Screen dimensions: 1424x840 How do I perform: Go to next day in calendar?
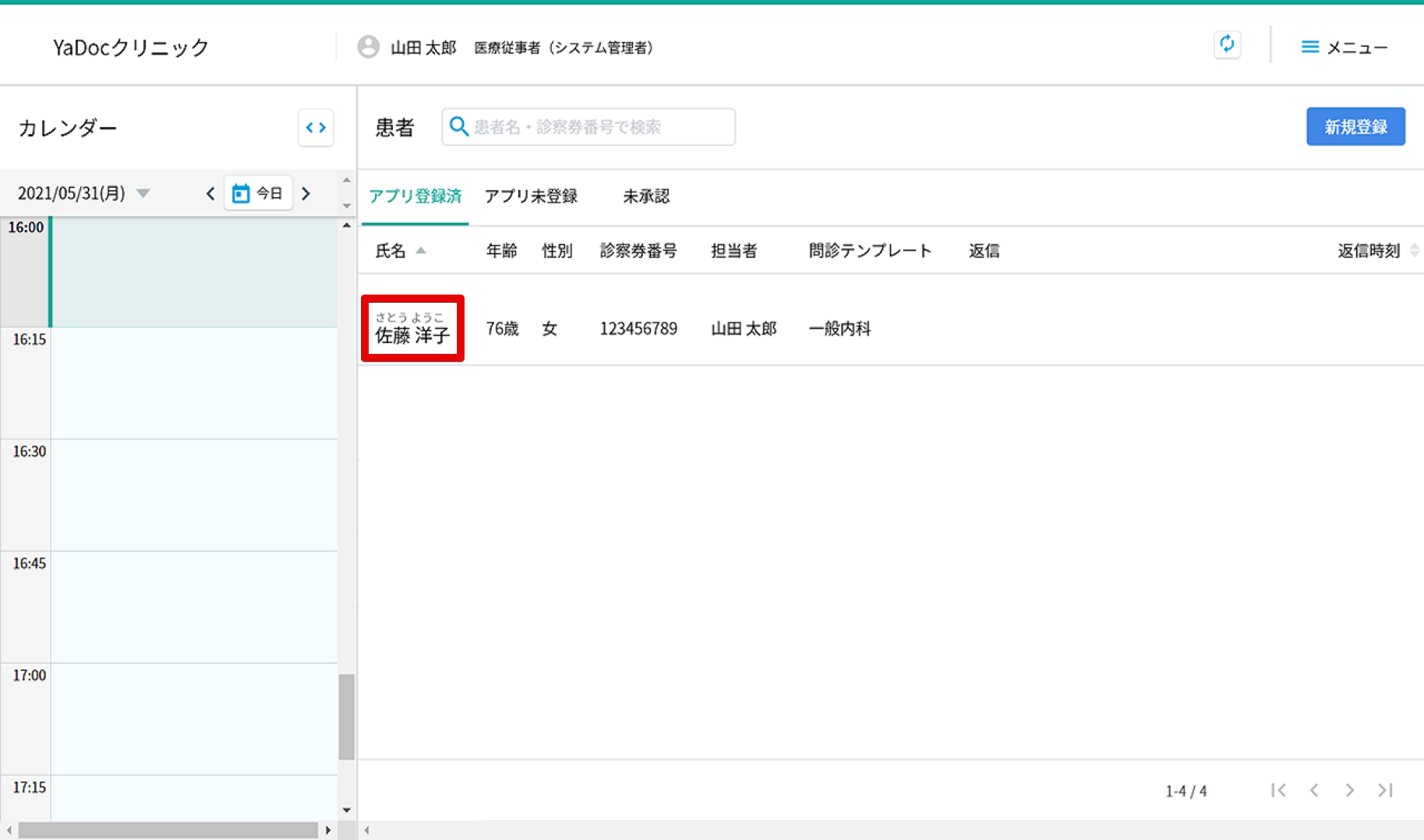(306, 193)
